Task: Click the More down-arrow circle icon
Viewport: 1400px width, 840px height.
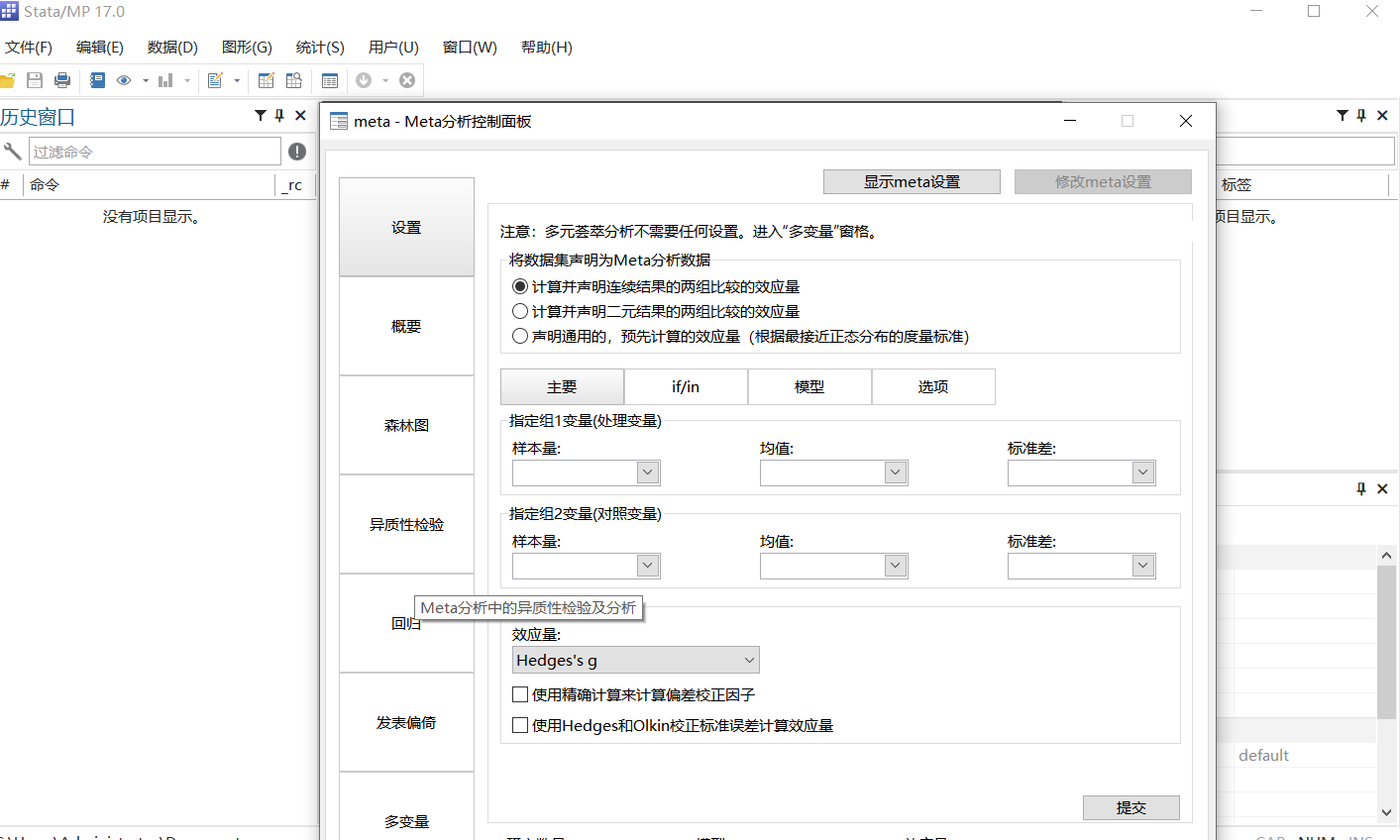Action: point(364,80)
